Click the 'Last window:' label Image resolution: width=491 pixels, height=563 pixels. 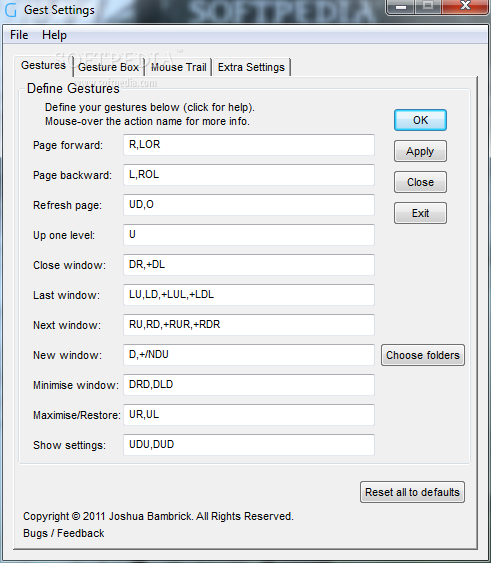click(66, 295)
